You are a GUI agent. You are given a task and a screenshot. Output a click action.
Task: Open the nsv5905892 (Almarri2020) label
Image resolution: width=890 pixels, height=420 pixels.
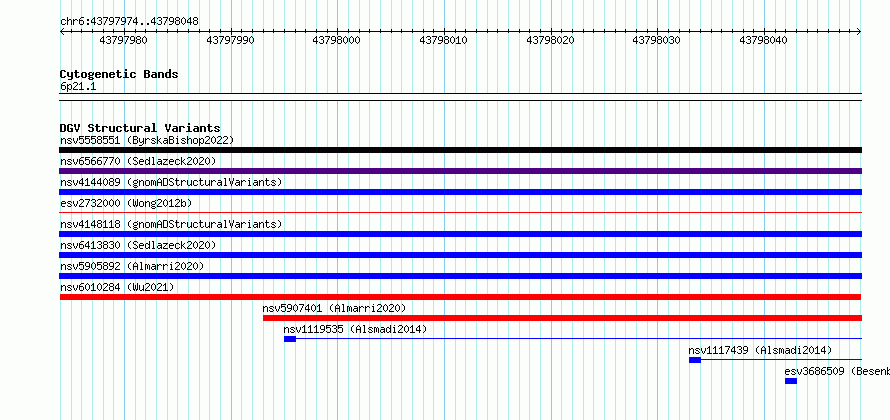tap(132, 266)
